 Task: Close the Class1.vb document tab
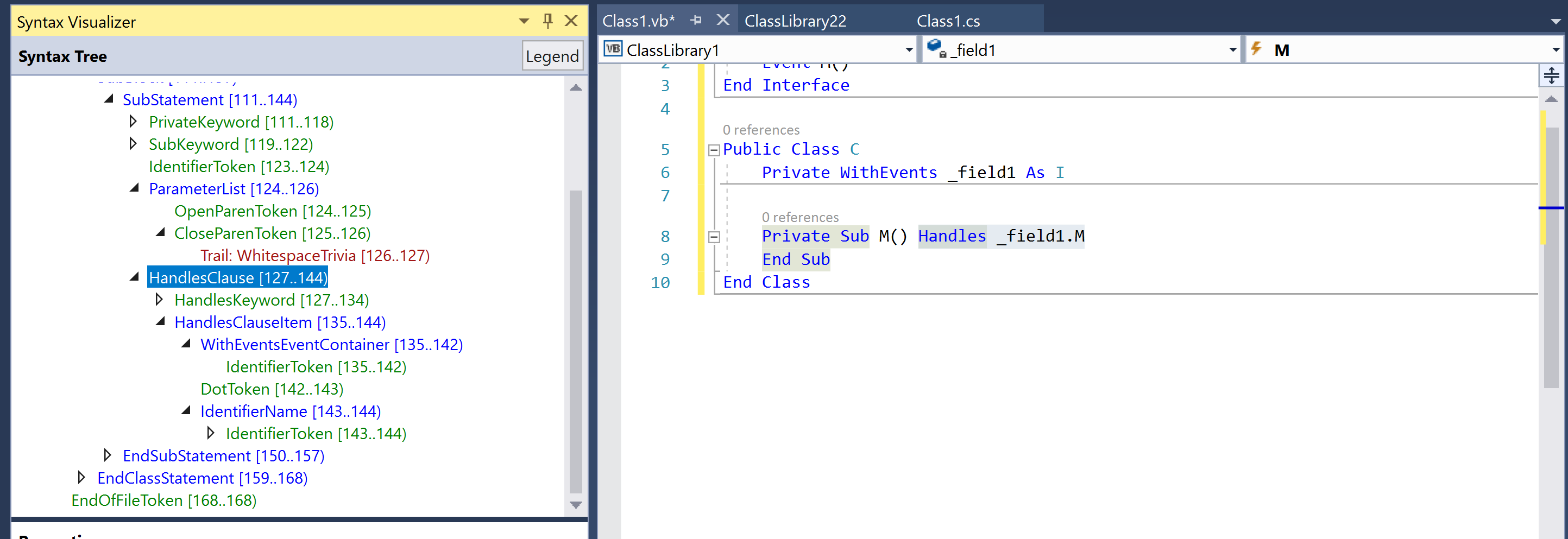point(722,20)
